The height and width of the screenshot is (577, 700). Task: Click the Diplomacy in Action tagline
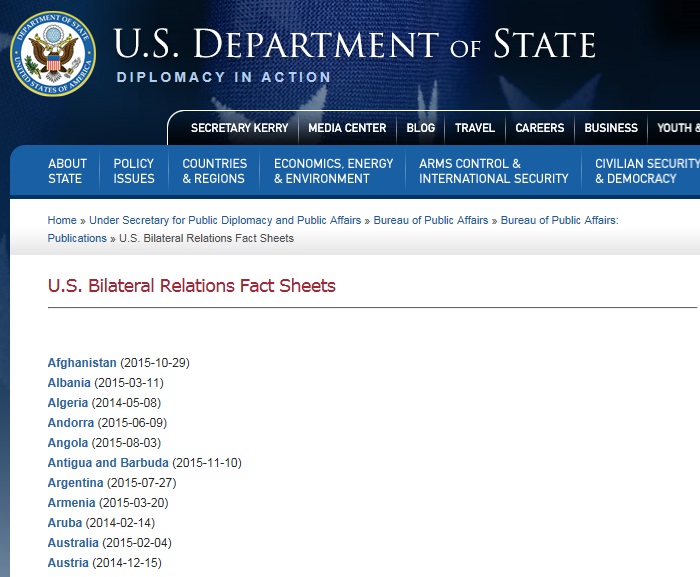pyautogui.click(x=223, y=77)
